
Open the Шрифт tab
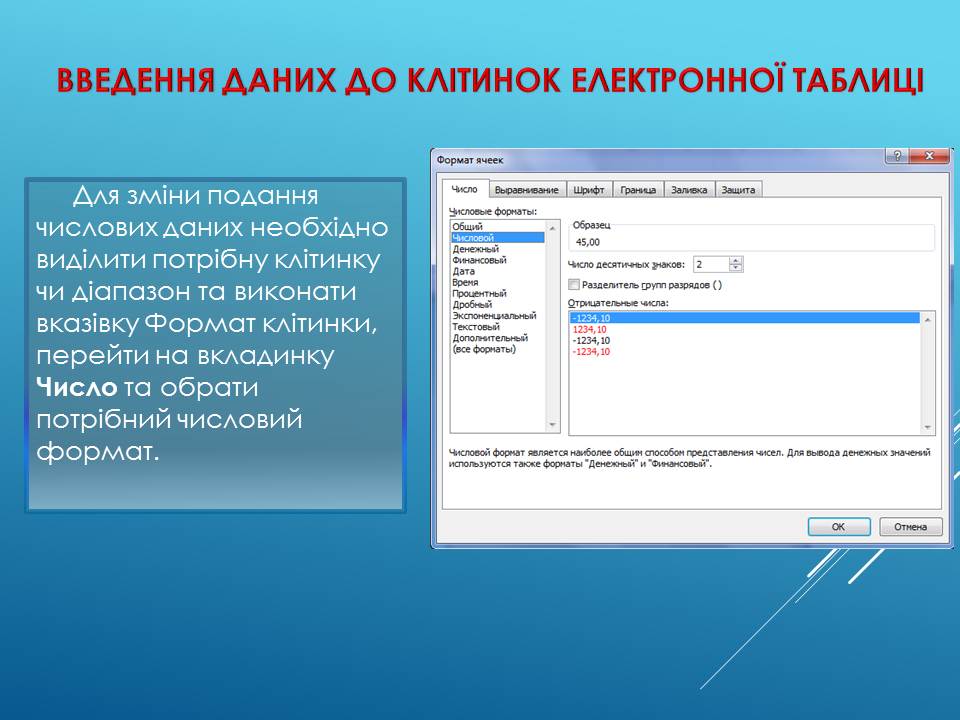[x=589, y=190]
